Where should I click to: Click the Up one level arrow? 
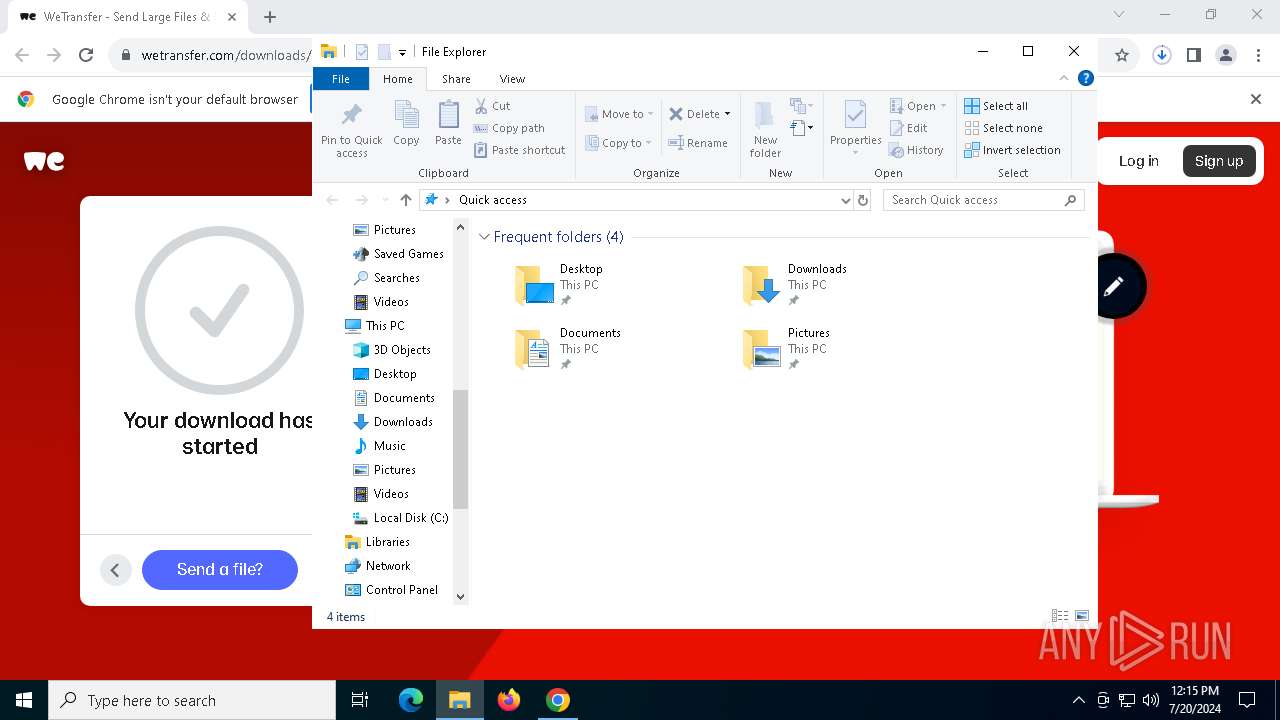[x=405, y=200]
